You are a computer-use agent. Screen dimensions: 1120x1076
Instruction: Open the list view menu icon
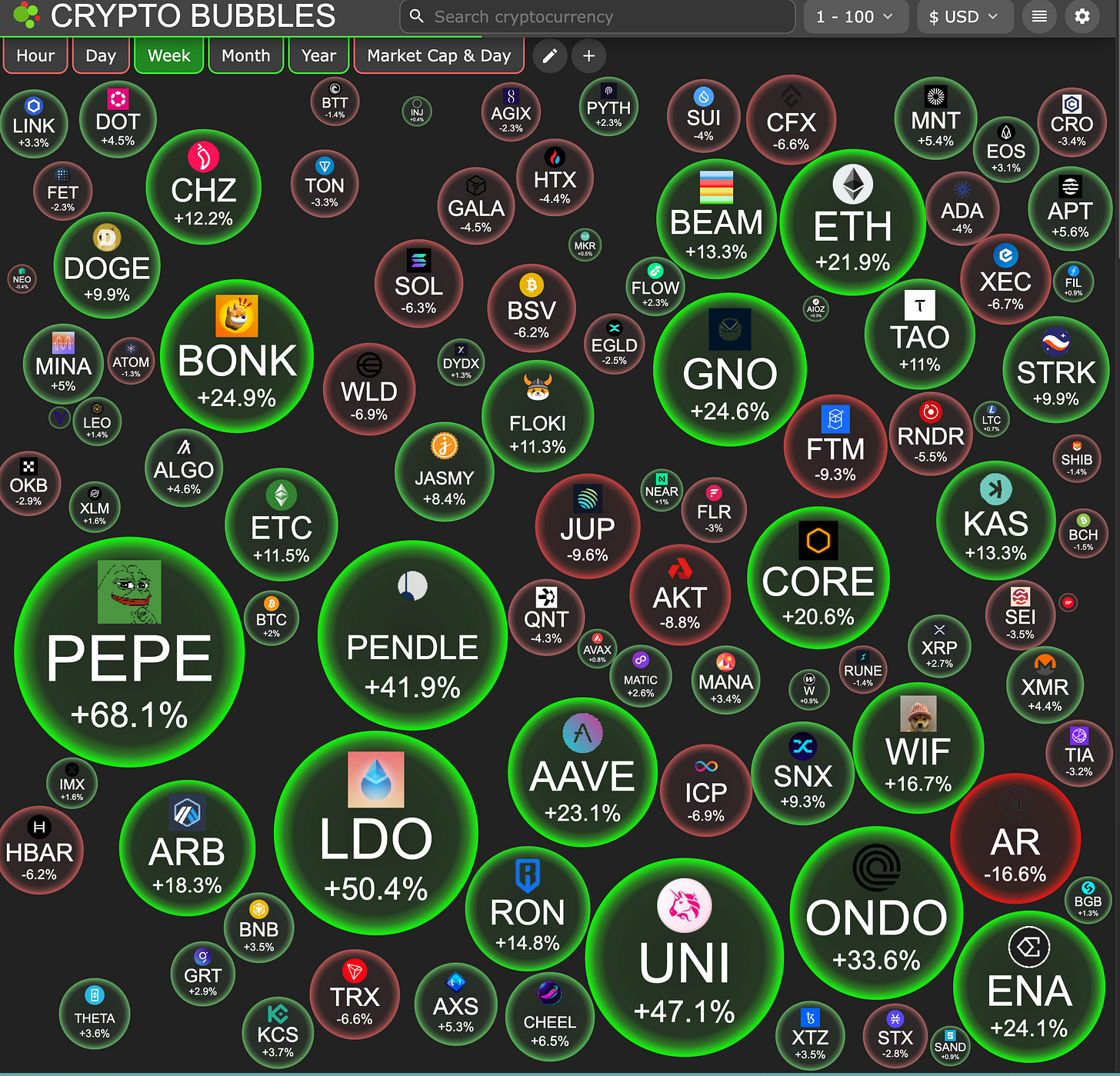click(1039, 16)
